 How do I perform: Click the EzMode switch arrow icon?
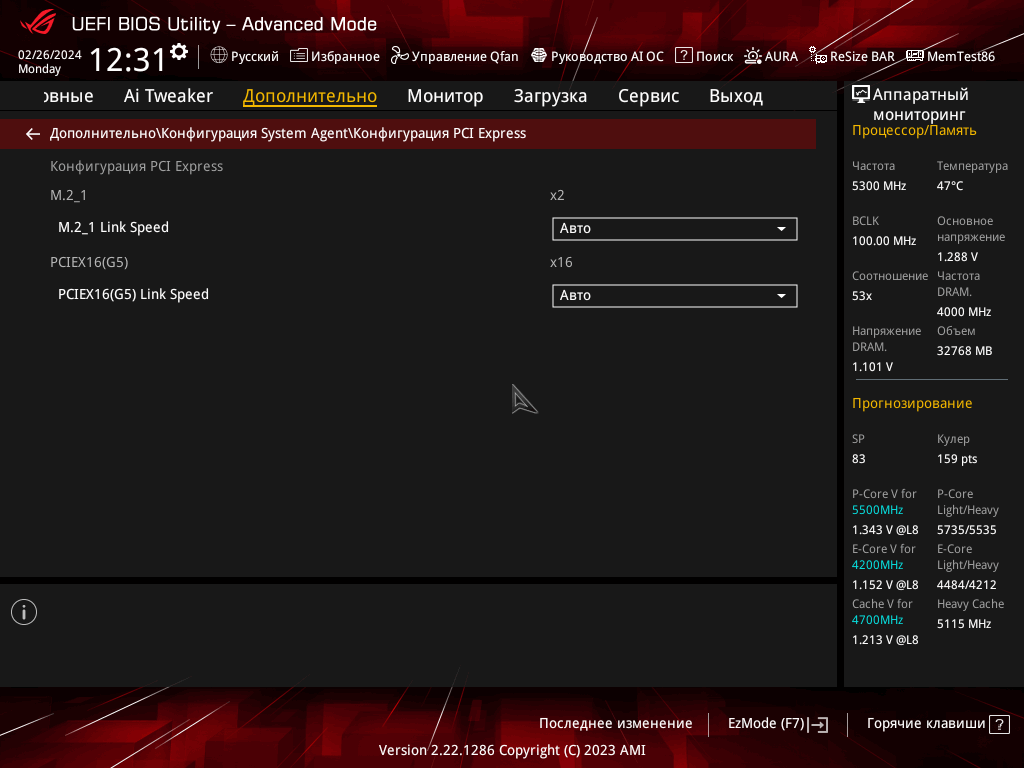click(818, 724)
